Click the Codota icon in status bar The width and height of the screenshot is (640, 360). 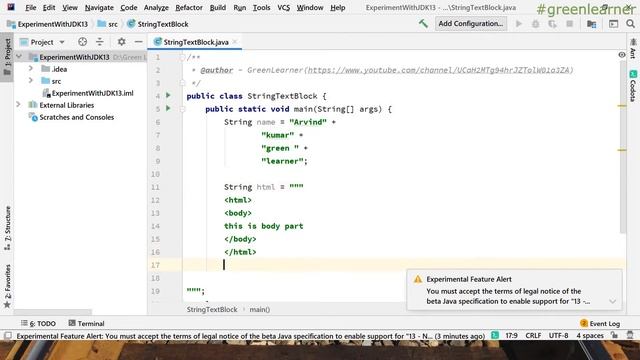tap(495, 335)
